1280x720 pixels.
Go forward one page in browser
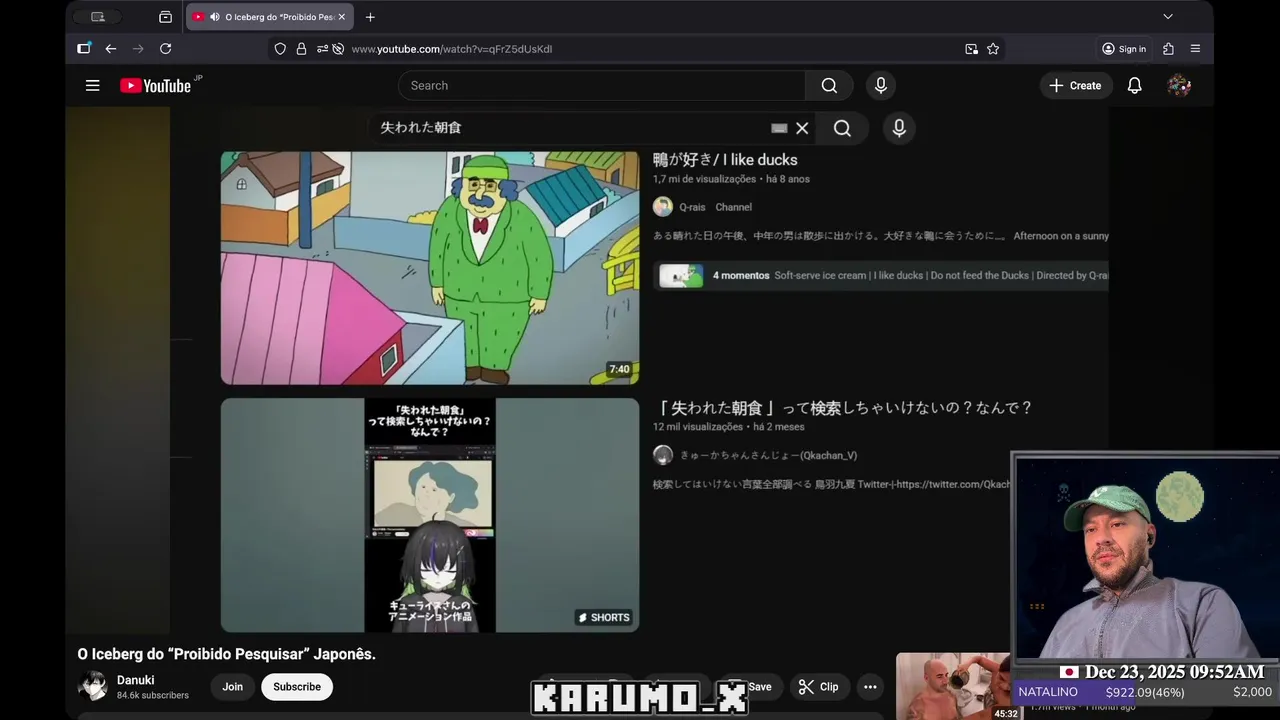pos(138,48)
